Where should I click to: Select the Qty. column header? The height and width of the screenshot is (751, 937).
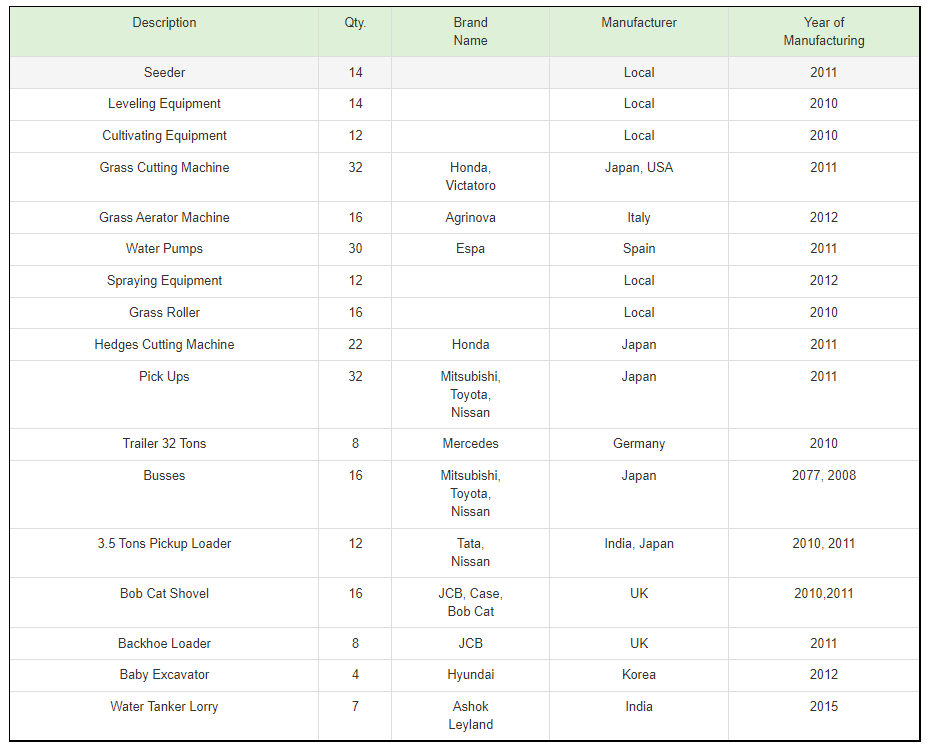(x=355, y=32)
